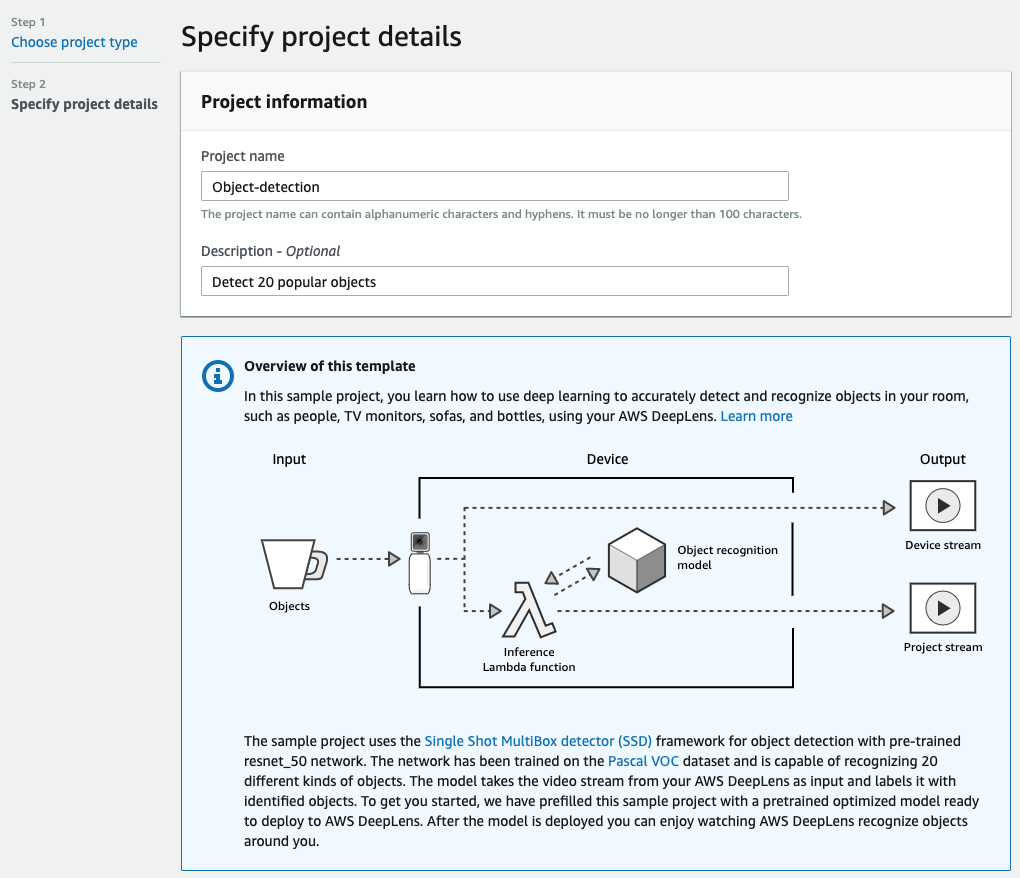
Task: Click the Specify project details page heading
Action: tap(321, 37)
